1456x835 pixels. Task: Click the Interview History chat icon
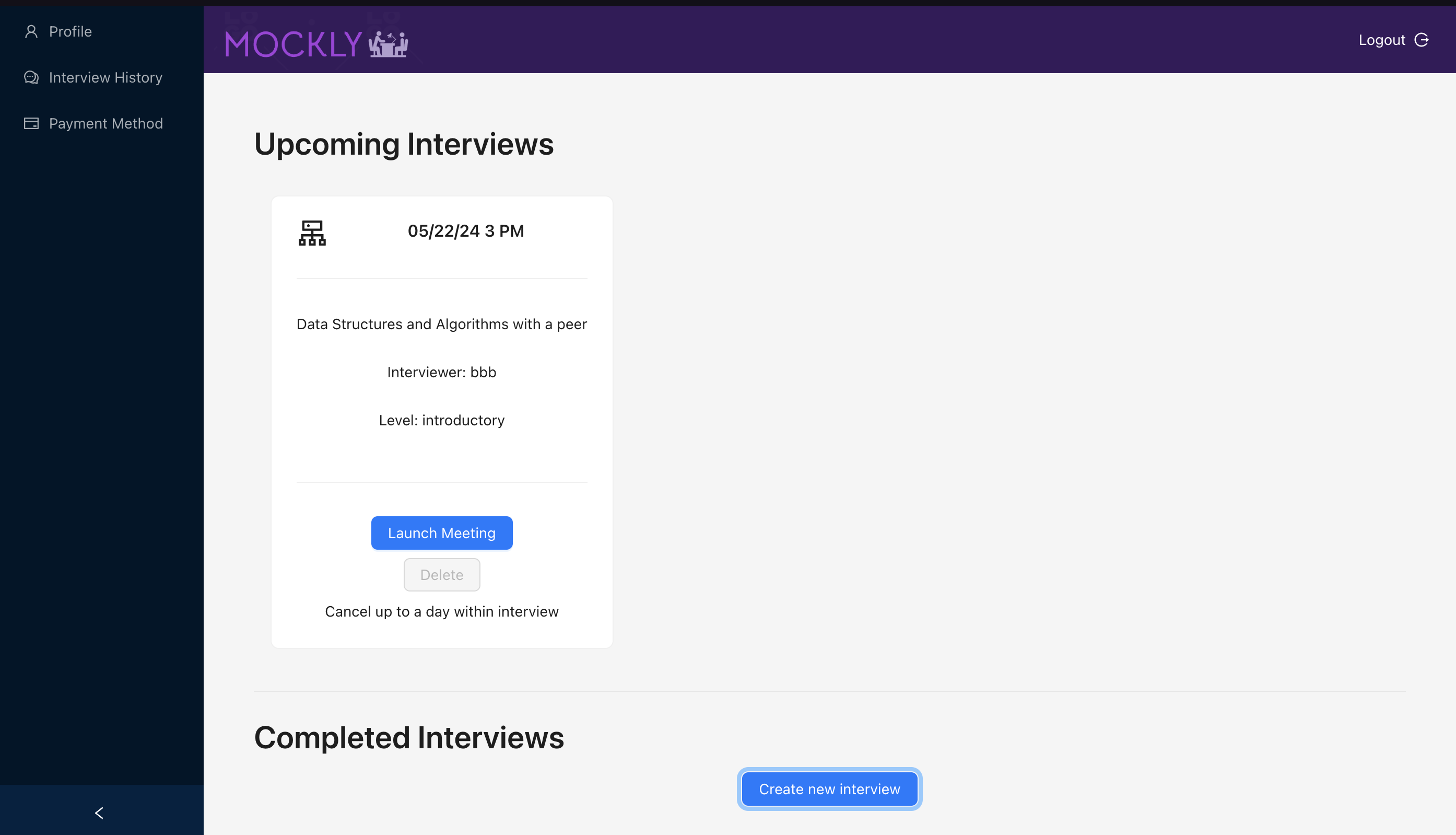click(x=31, y=77)
